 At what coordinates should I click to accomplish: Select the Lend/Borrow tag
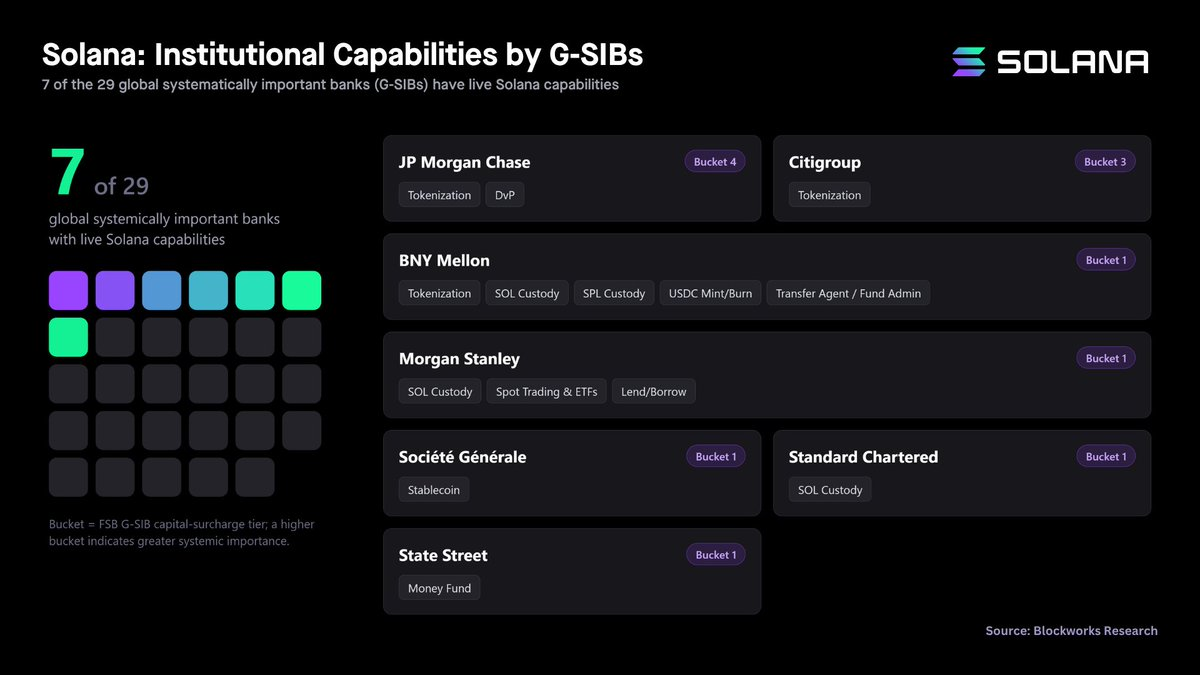(x=653, y=391)
